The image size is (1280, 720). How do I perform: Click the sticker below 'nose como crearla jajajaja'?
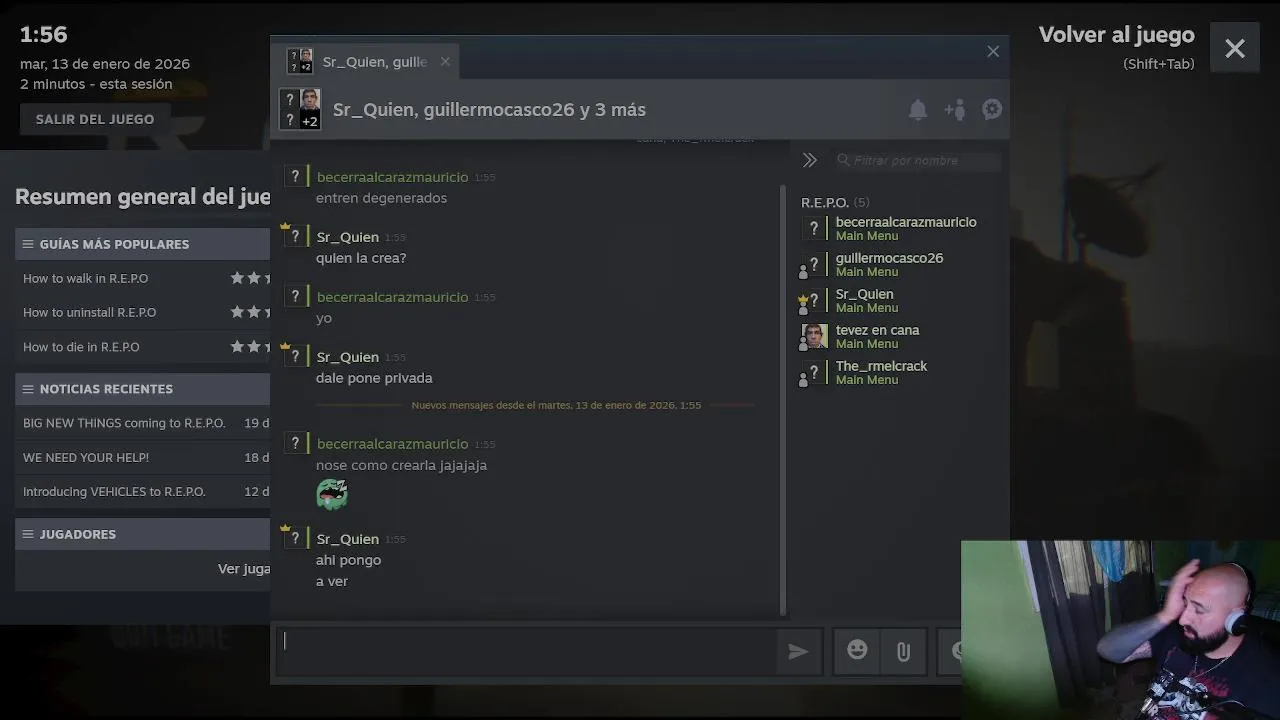332,494
